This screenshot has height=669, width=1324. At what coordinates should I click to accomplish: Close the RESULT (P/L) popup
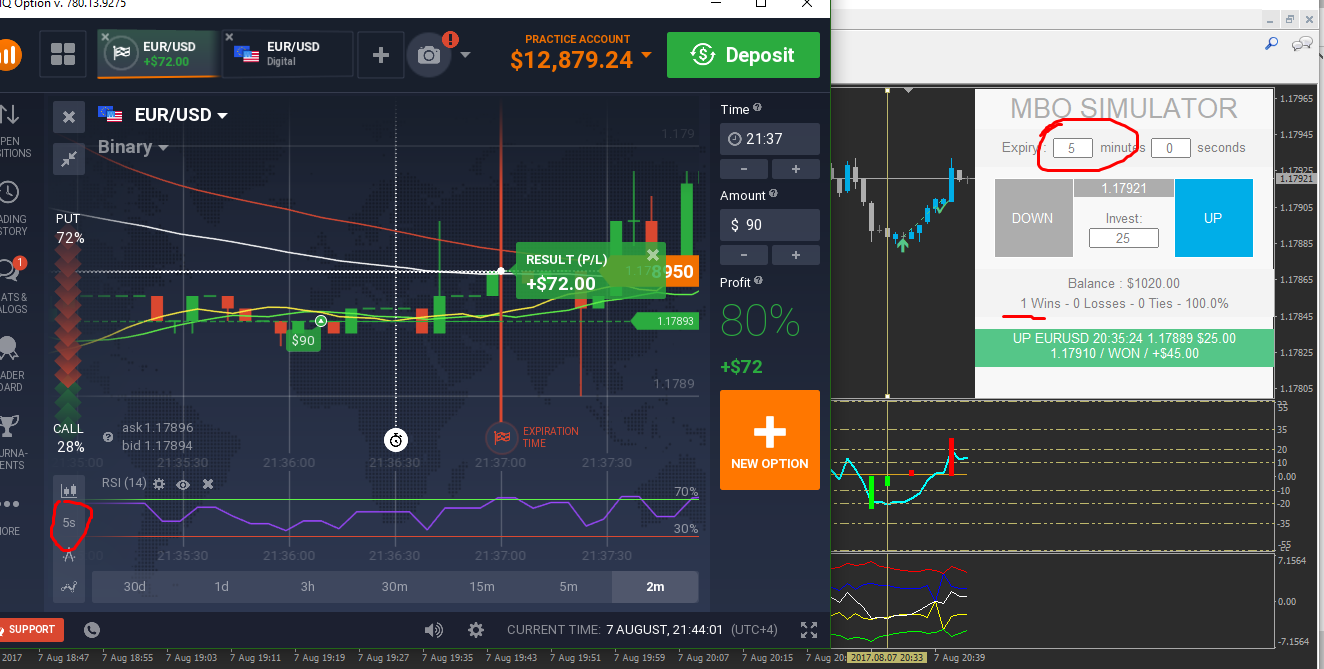pyautogui.click(x=653, y=255)
